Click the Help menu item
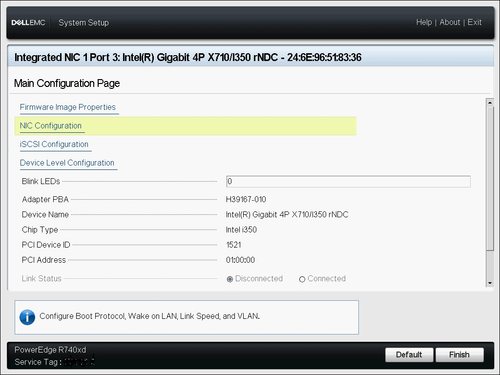 pyautogui.click(x=424, y=22)
